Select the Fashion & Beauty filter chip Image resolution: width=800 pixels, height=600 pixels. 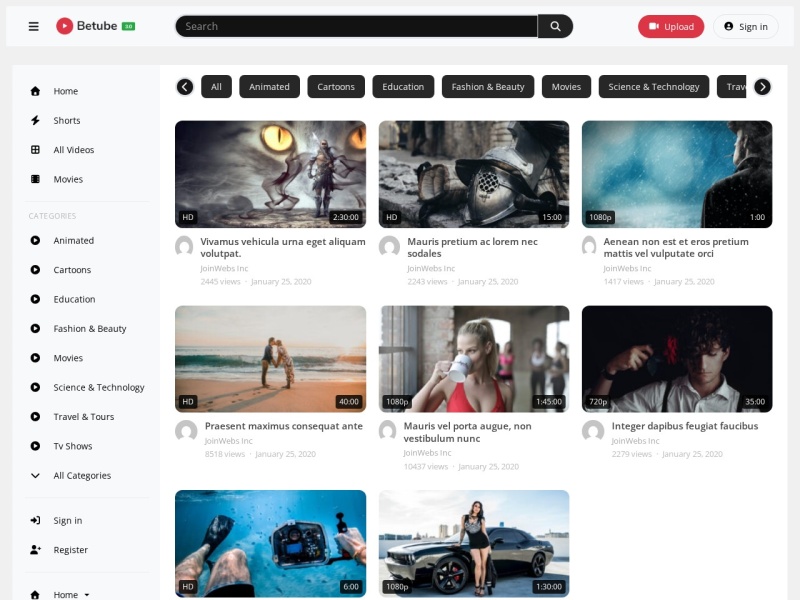(488, 87)
